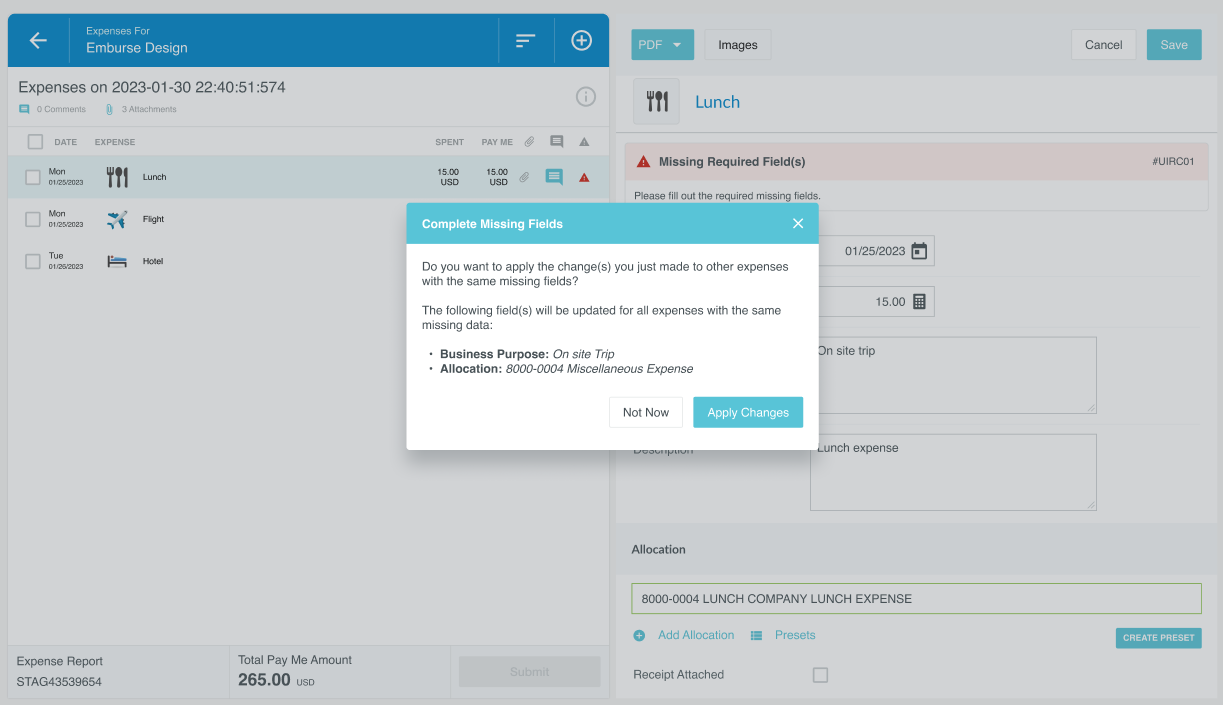The image size is (1223, 705).
Task: Click the allocation field 8000-0004 LUNCH
Action: tap(915, 599)
